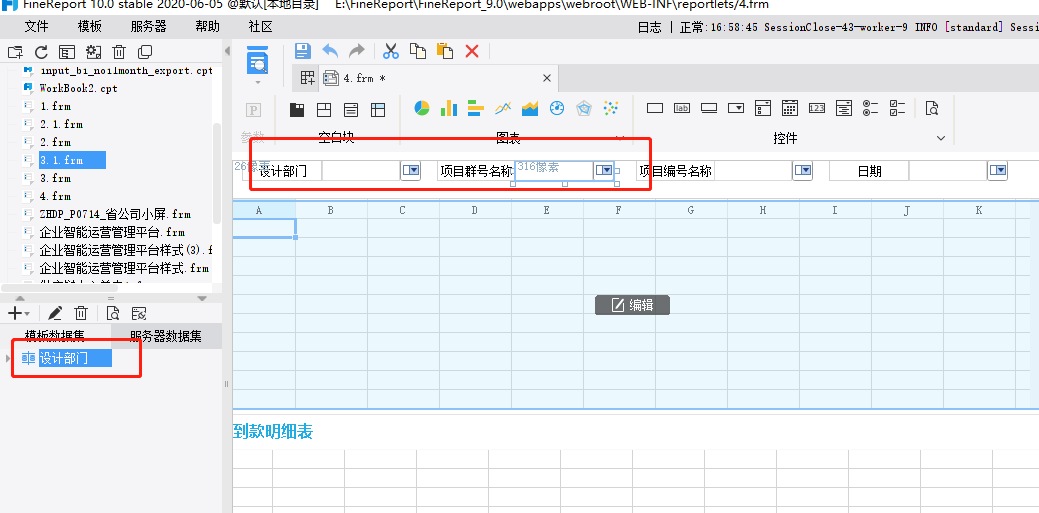
Task: Click the 编辑 button on the report block
Action: point(632,305)
